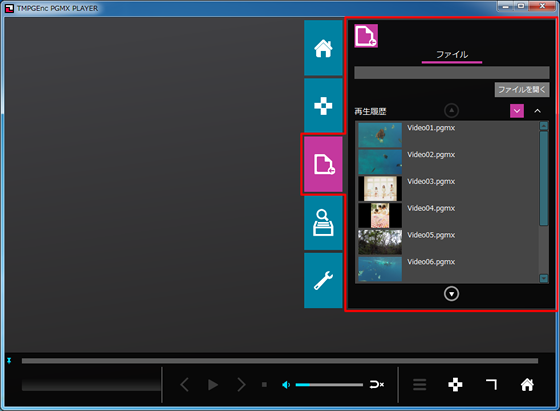Click the circled down arrow below the history list
This screenshot has height=411, width=560.
(x=451, y=294)
